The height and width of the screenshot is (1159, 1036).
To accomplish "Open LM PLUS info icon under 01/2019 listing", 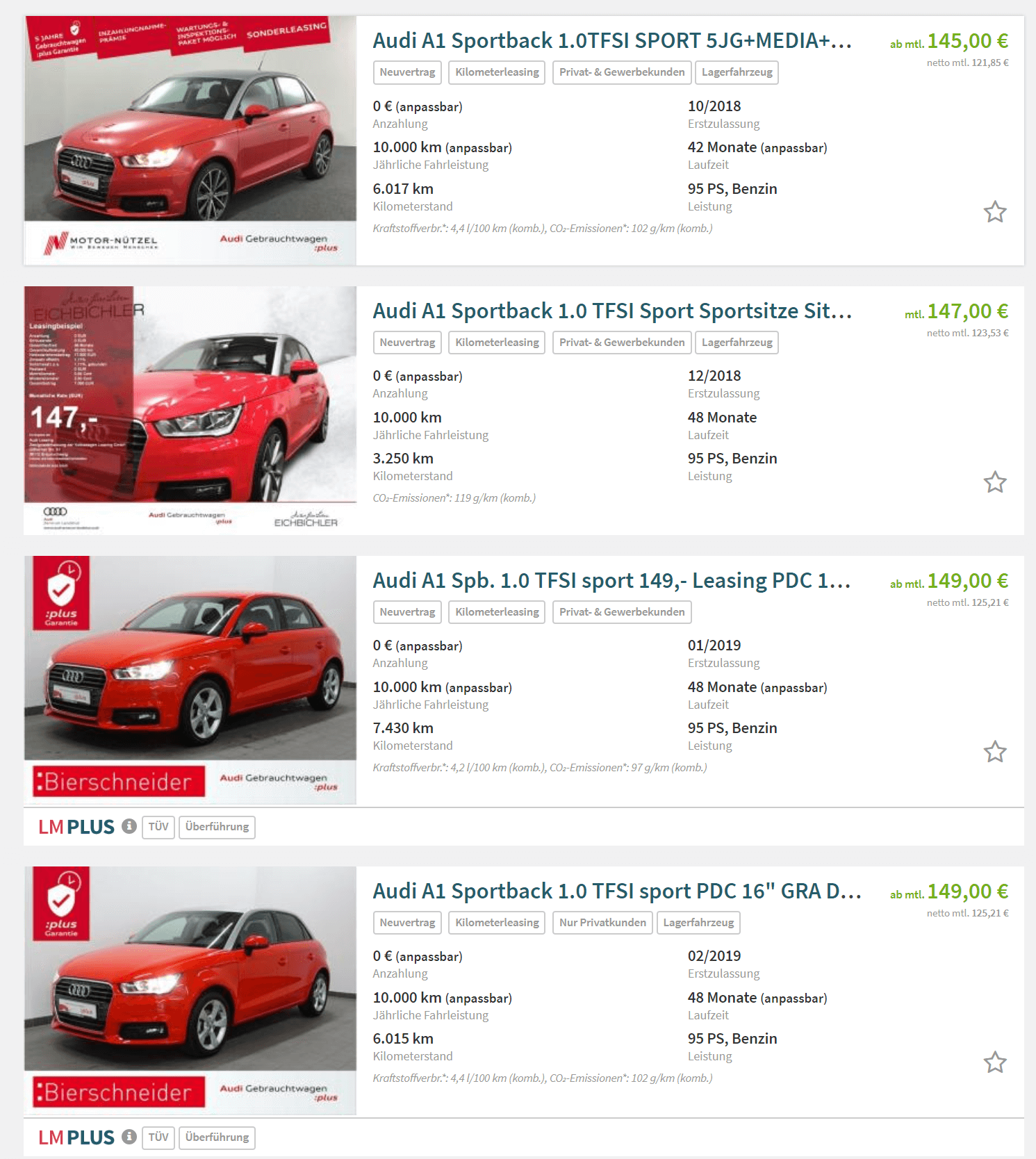I will click(129, 826).
